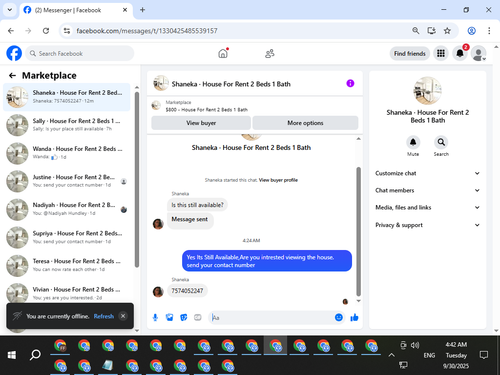
Task: Expand the Privacy & support section
Action: point(428,225)
